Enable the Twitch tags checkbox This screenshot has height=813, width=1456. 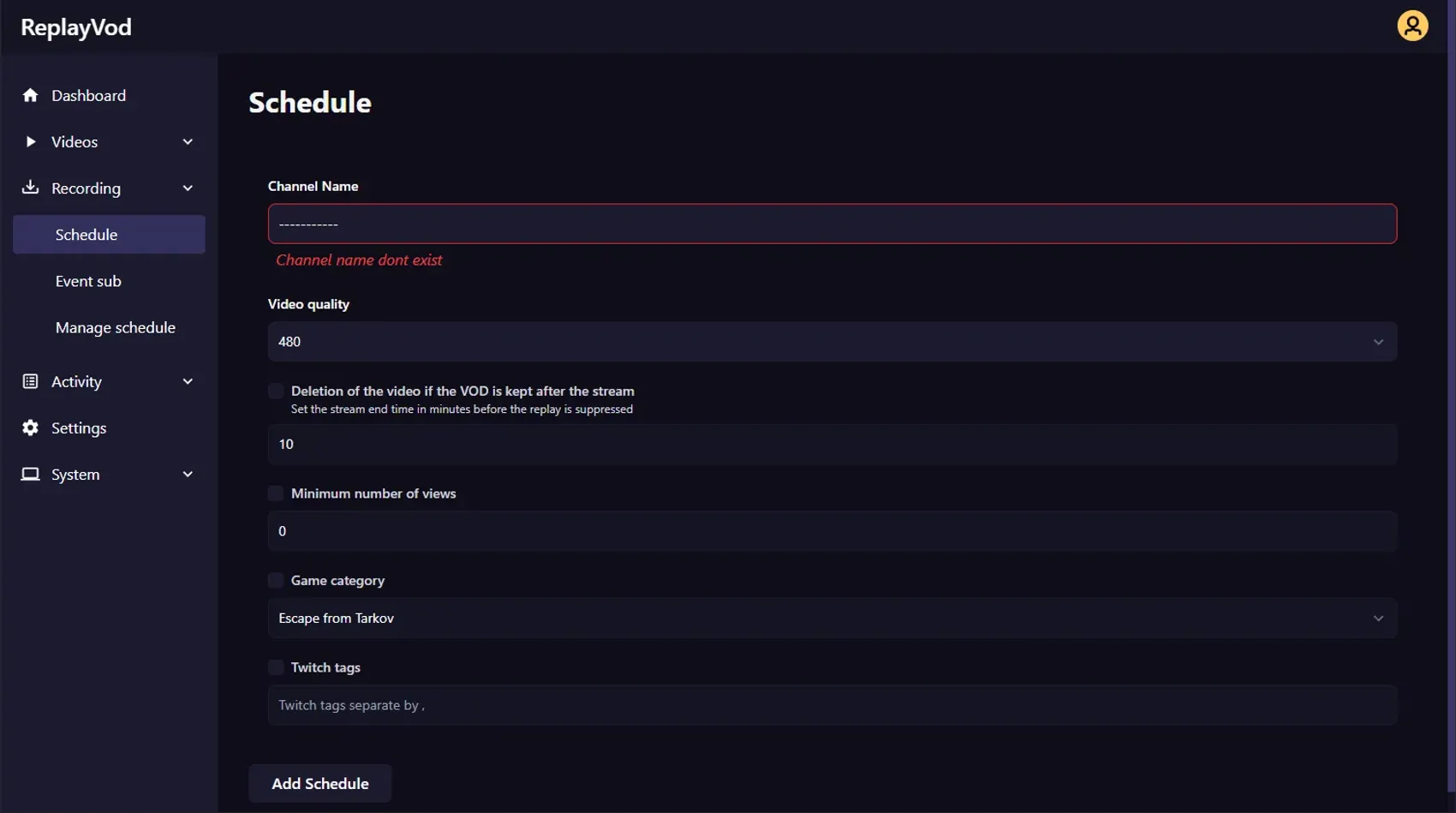point(276,667)
